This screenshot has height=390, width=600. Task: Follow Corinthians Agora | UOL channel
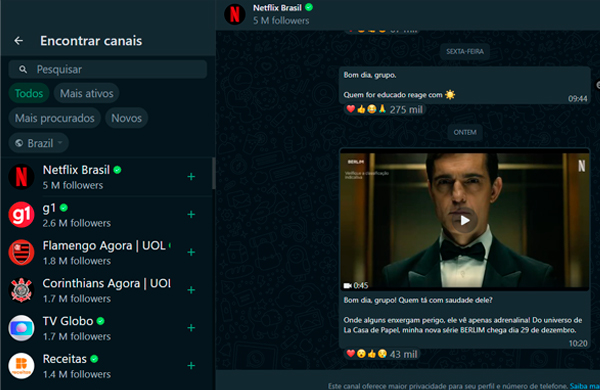tap(191, 290)
